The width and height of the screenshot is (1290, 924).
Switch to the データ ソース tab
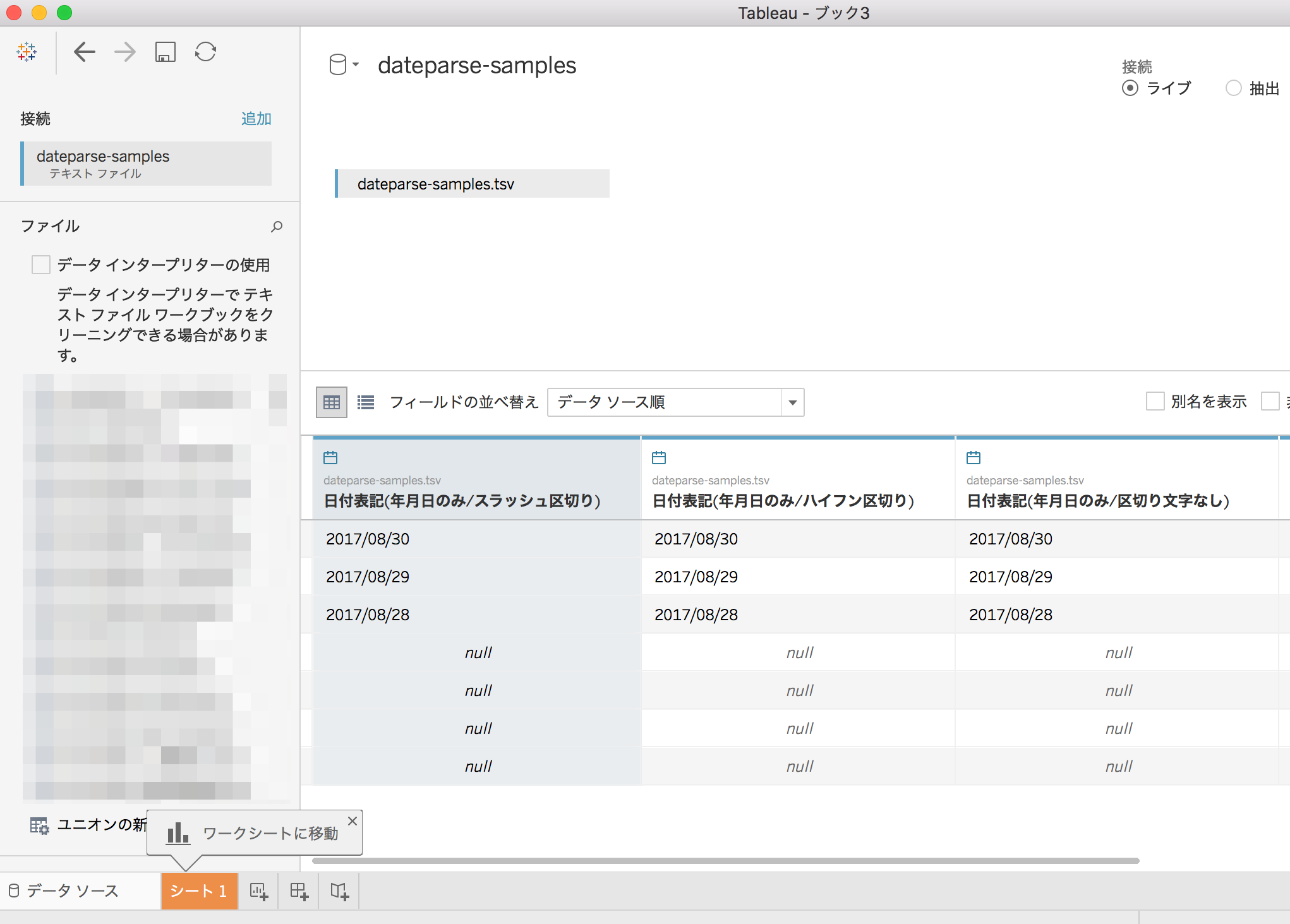click(71, 891)
